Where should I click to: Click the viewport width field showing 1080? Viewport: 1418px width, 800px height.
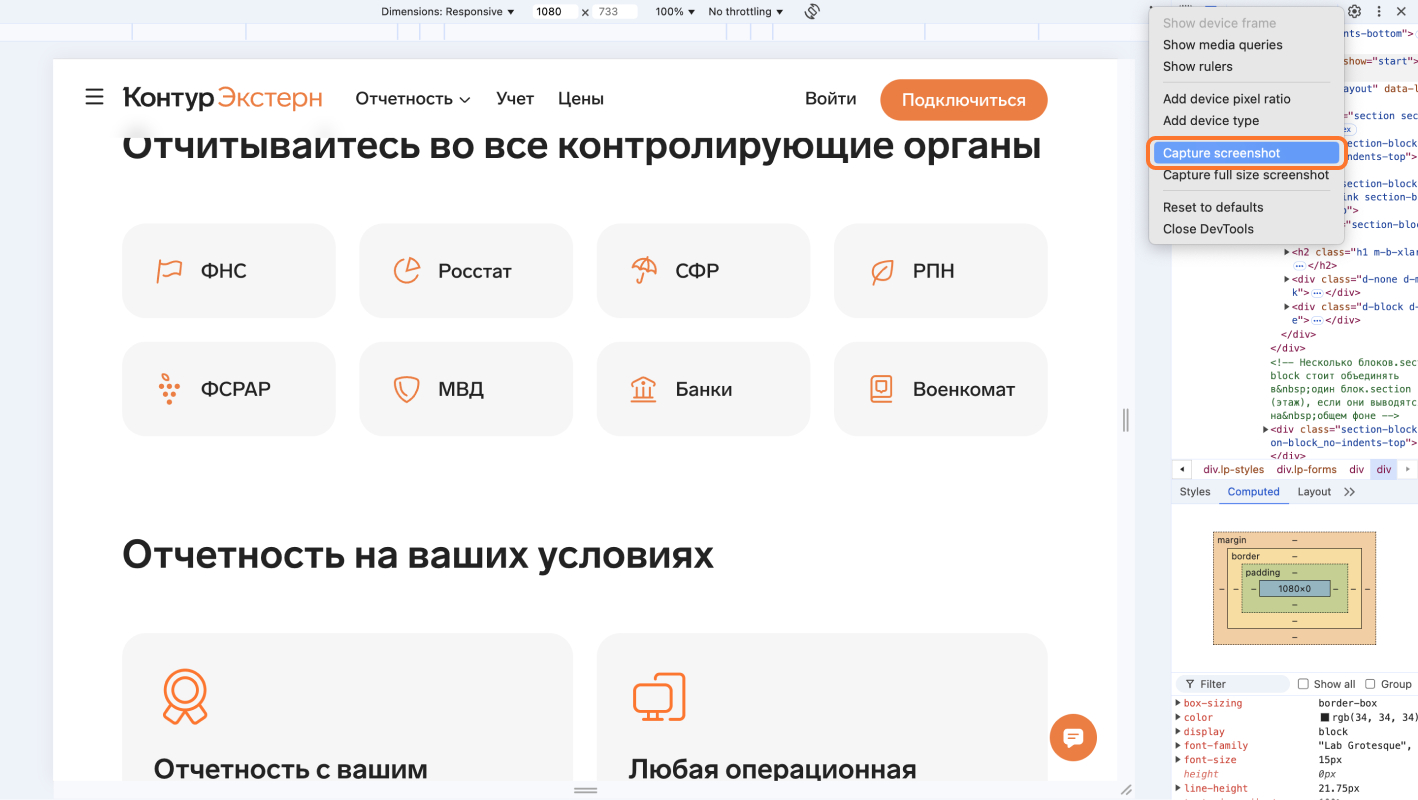tap(553, 12)
